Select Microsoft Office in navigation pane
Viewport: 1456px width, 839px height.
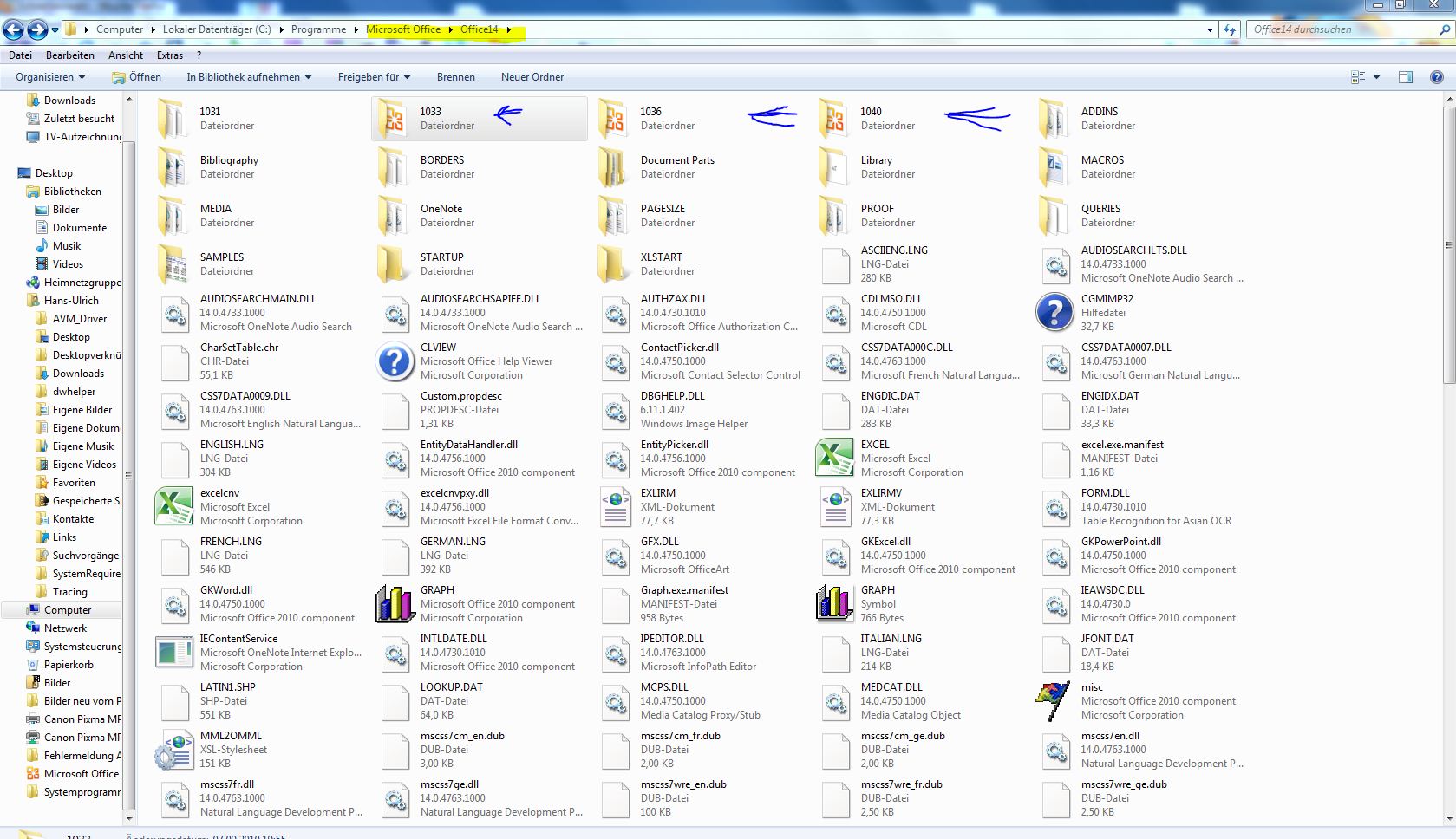[82, 774]
